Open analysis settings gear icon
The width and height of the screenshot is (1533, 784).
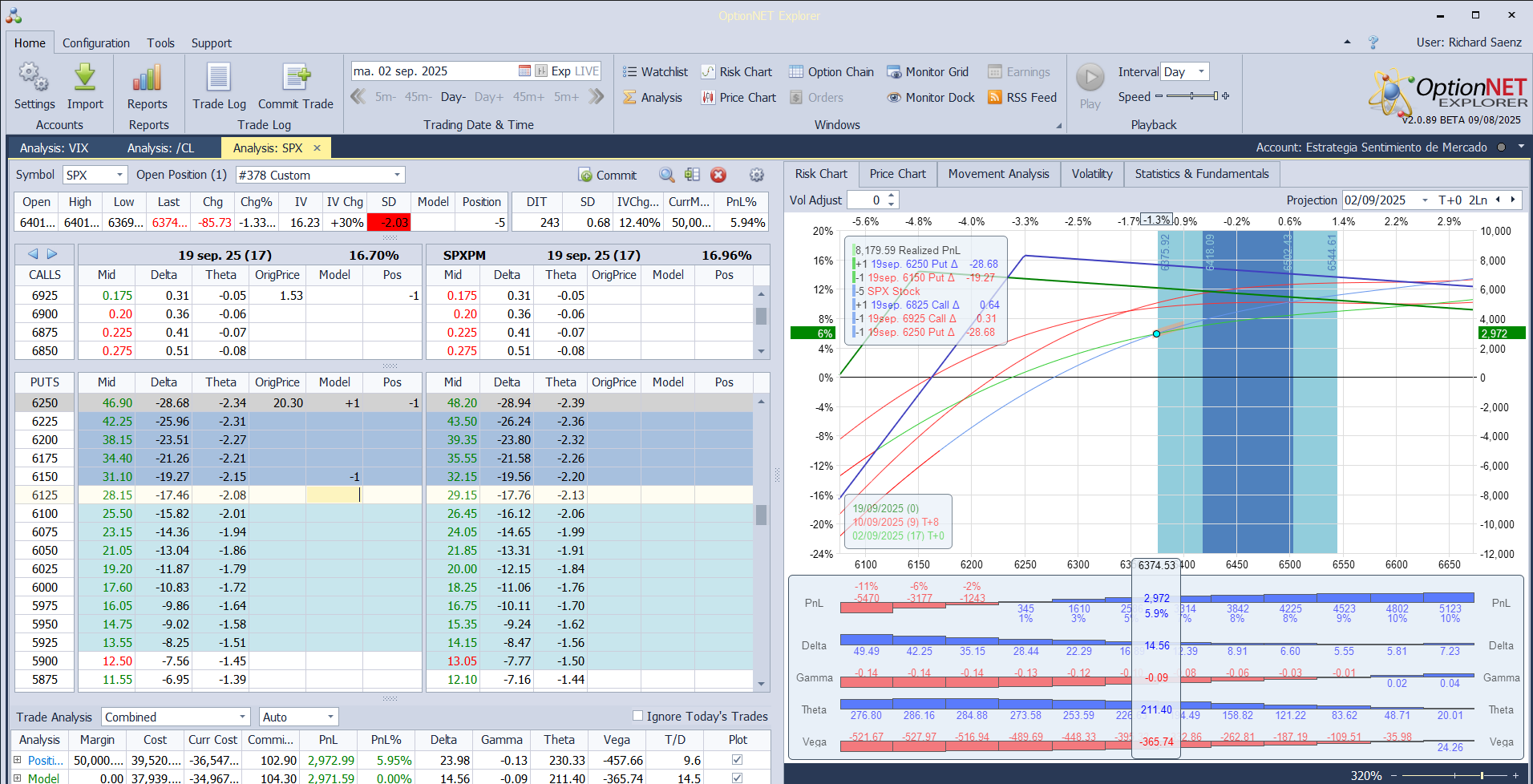[x=756, y=175]
